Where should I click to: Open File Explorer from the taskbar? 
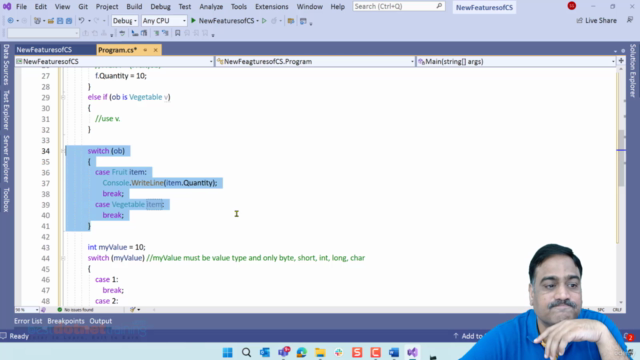320,352
